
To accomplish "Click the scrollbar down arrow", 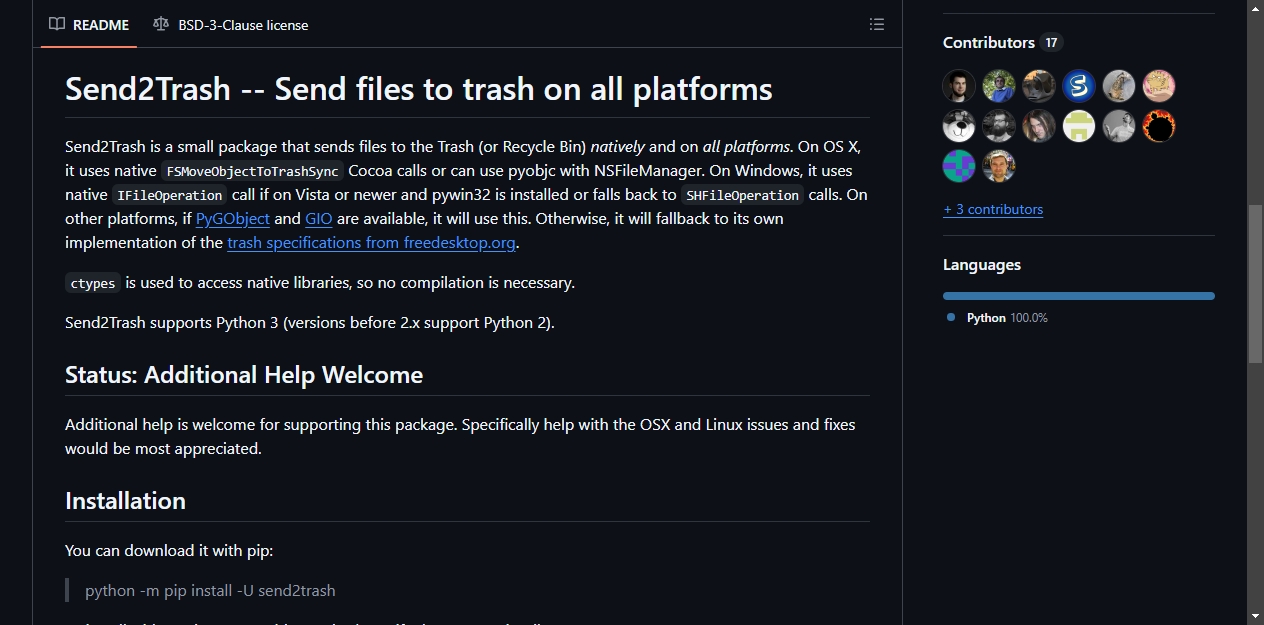I will (1256, 616).
